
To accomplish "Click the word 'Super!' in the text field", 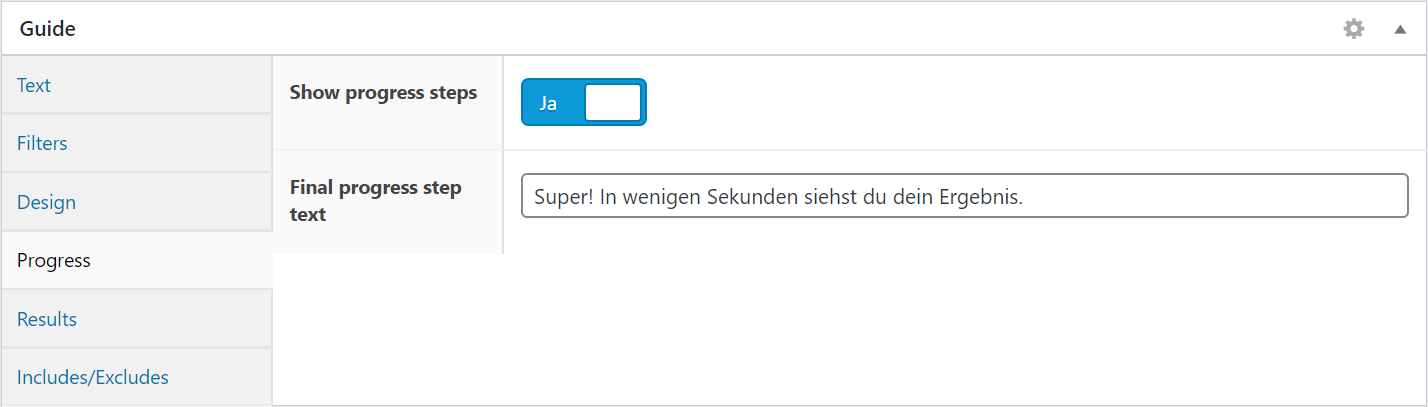I will click(x=564, y=197).
